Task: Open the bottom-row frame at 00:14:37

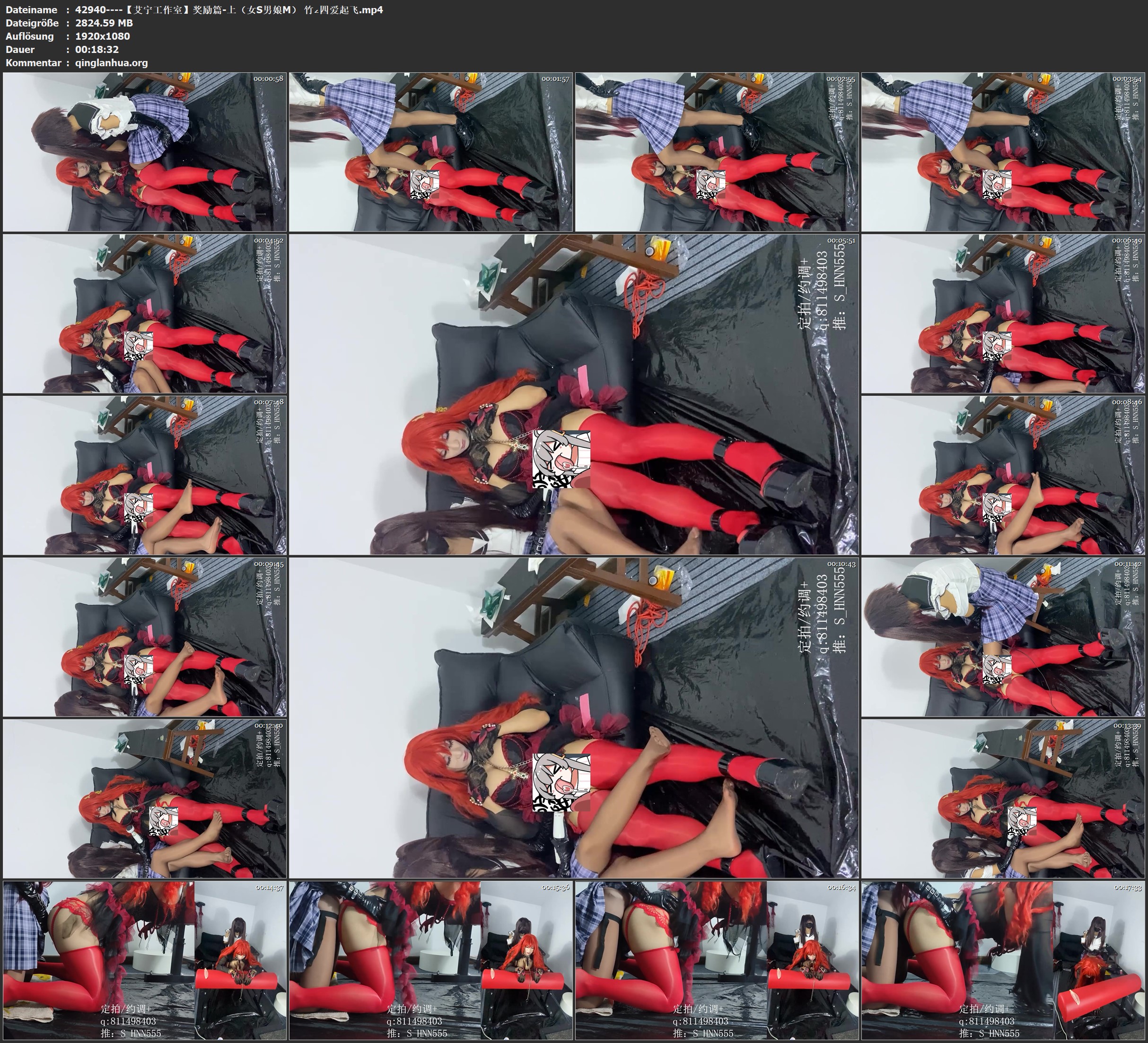Action: (x=145, y=960)
